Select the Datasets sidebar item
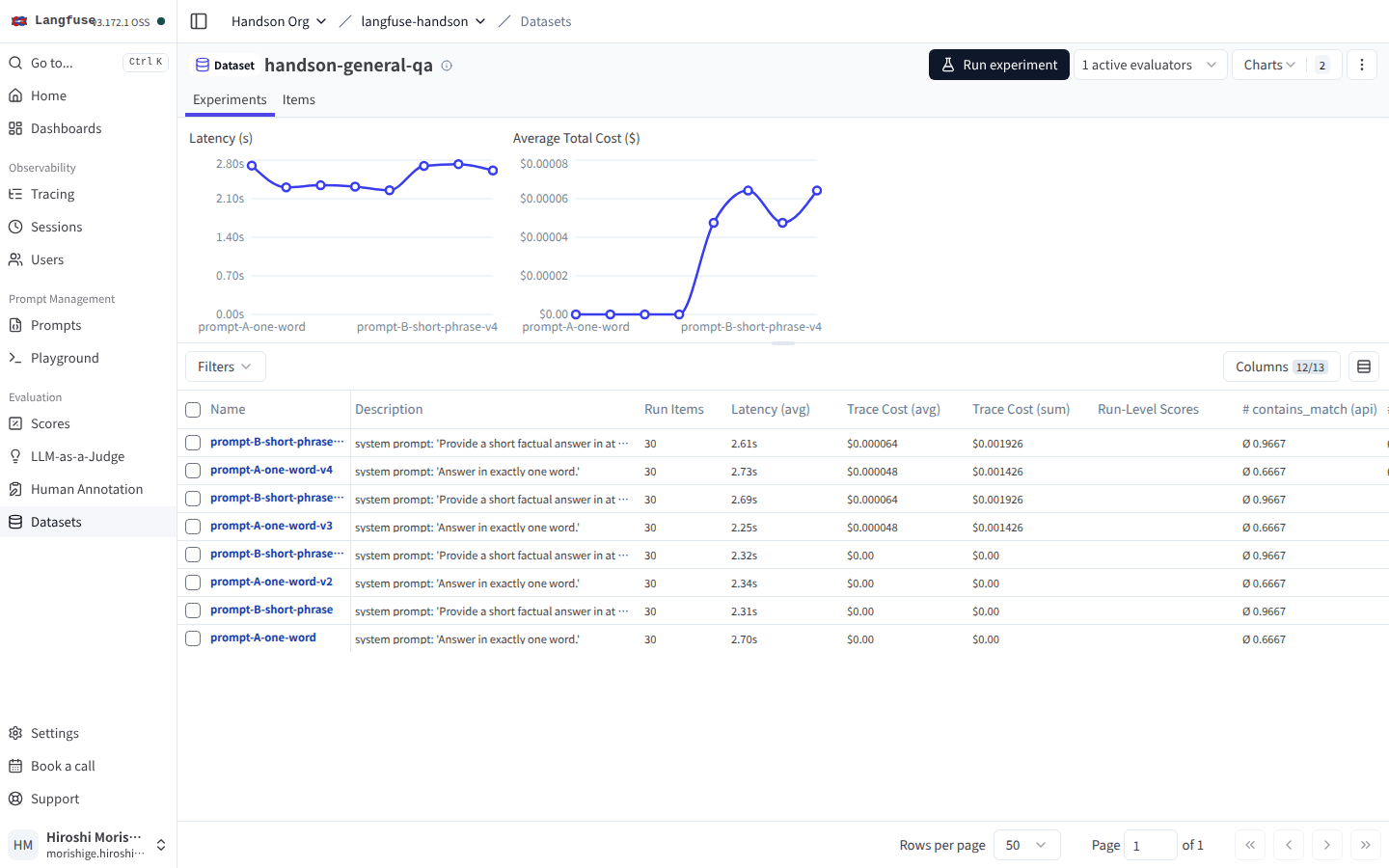Screen dimensions: 1389x868 pyautogui.click(x=88, y=522)
